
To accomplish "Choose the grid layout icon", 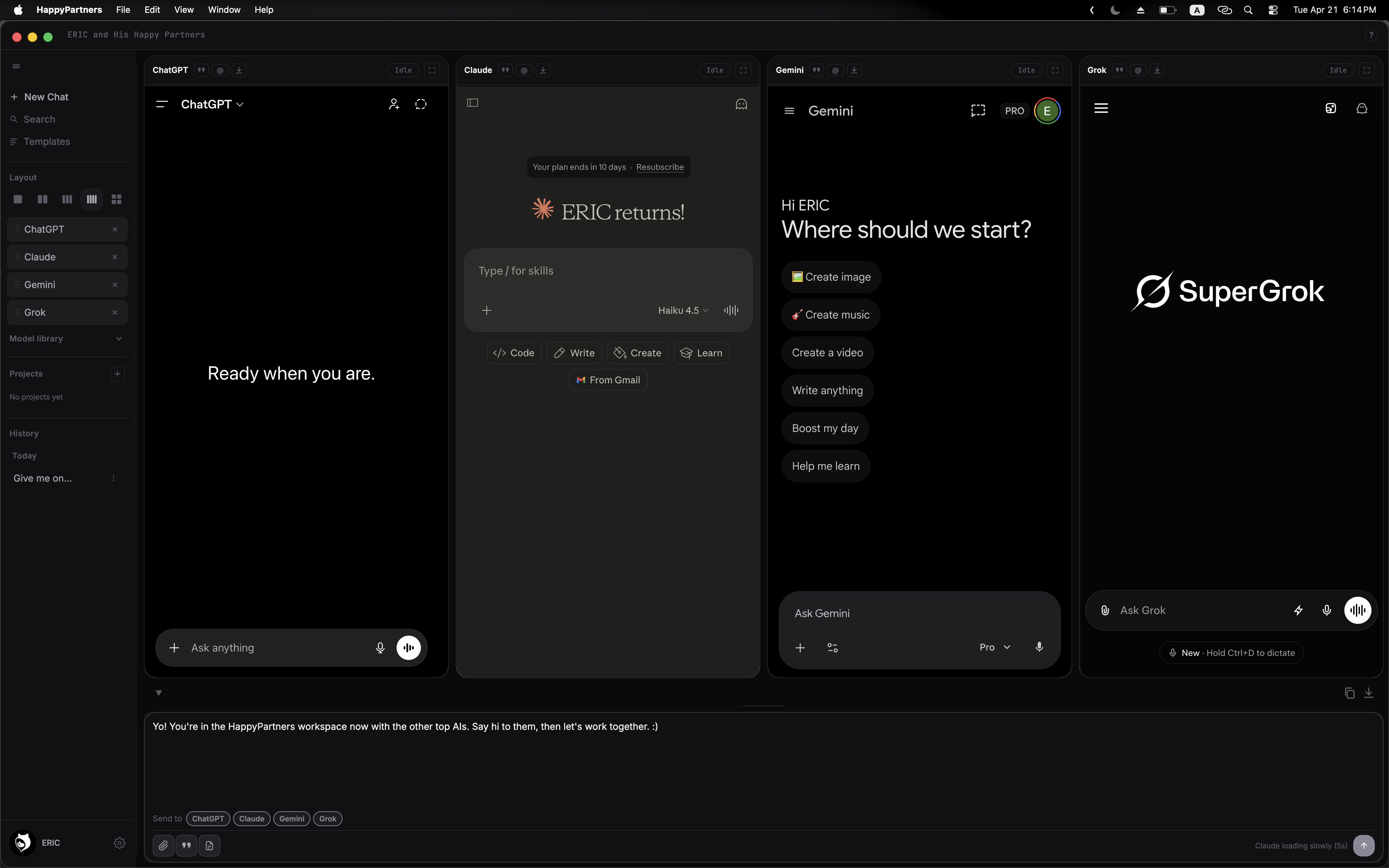I will (x=117, y=199).
